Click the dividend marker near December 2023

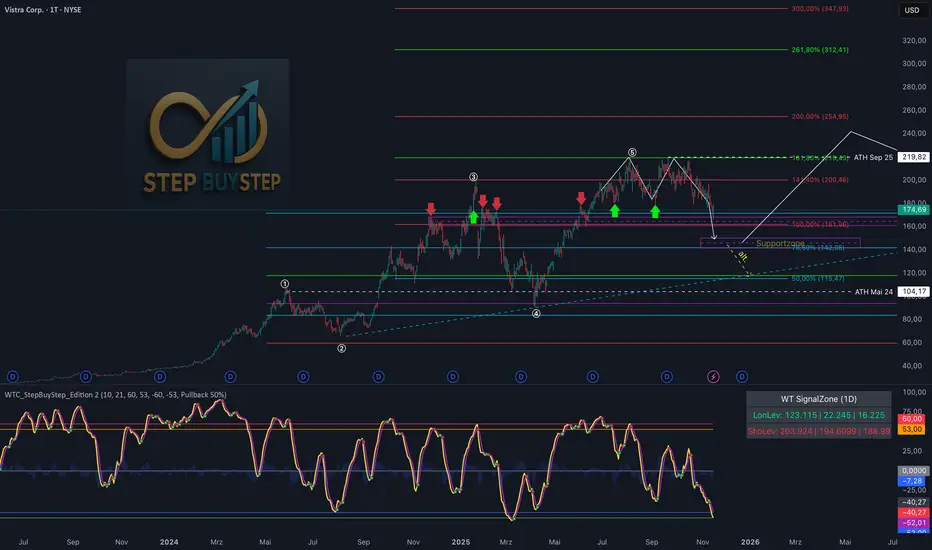(x=159, y=376)
